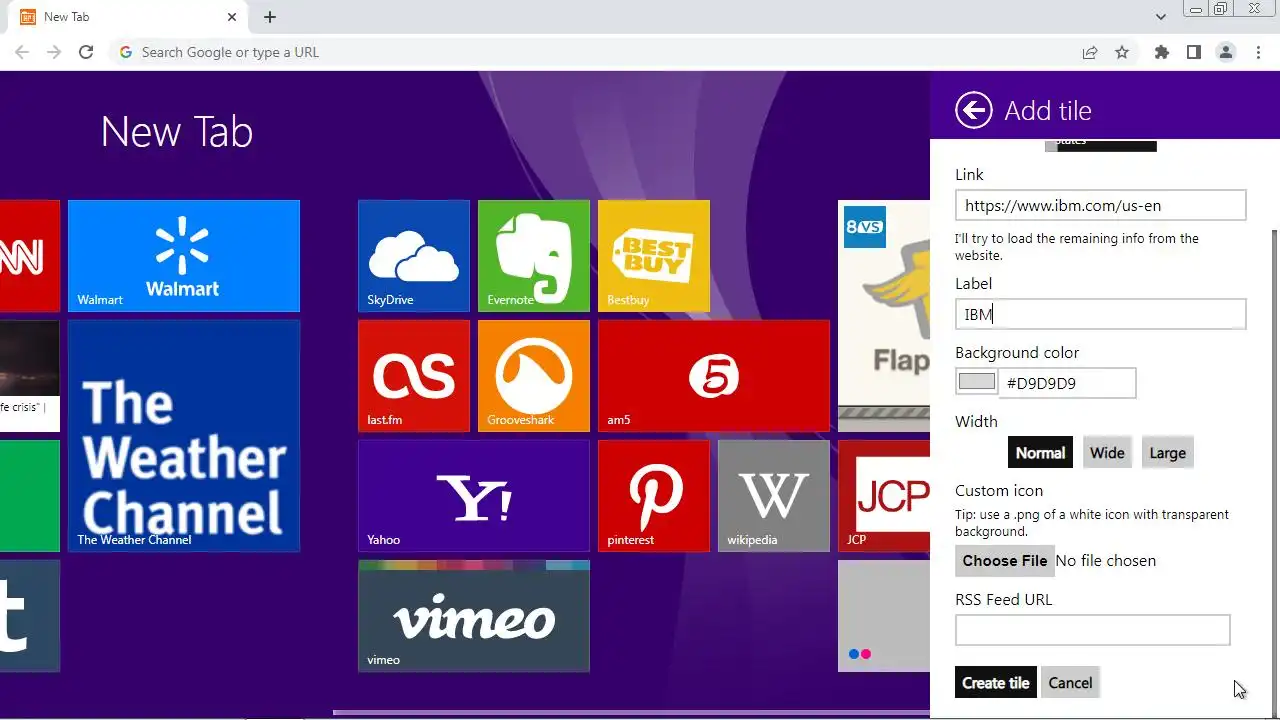The image size is (1280, 720).
Task: Open the SkyDrive tile
Action: [x=414, y=256]
